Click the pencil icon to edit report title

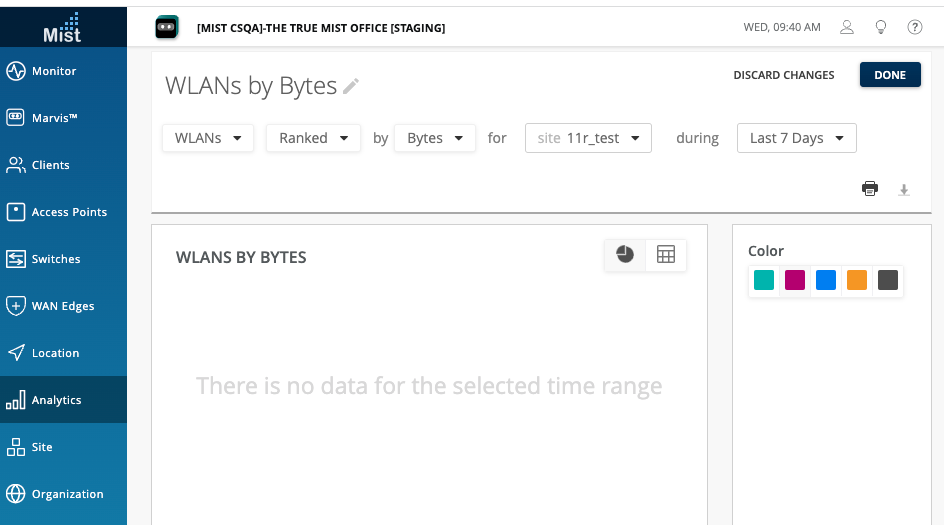click(x=351, y=87)
